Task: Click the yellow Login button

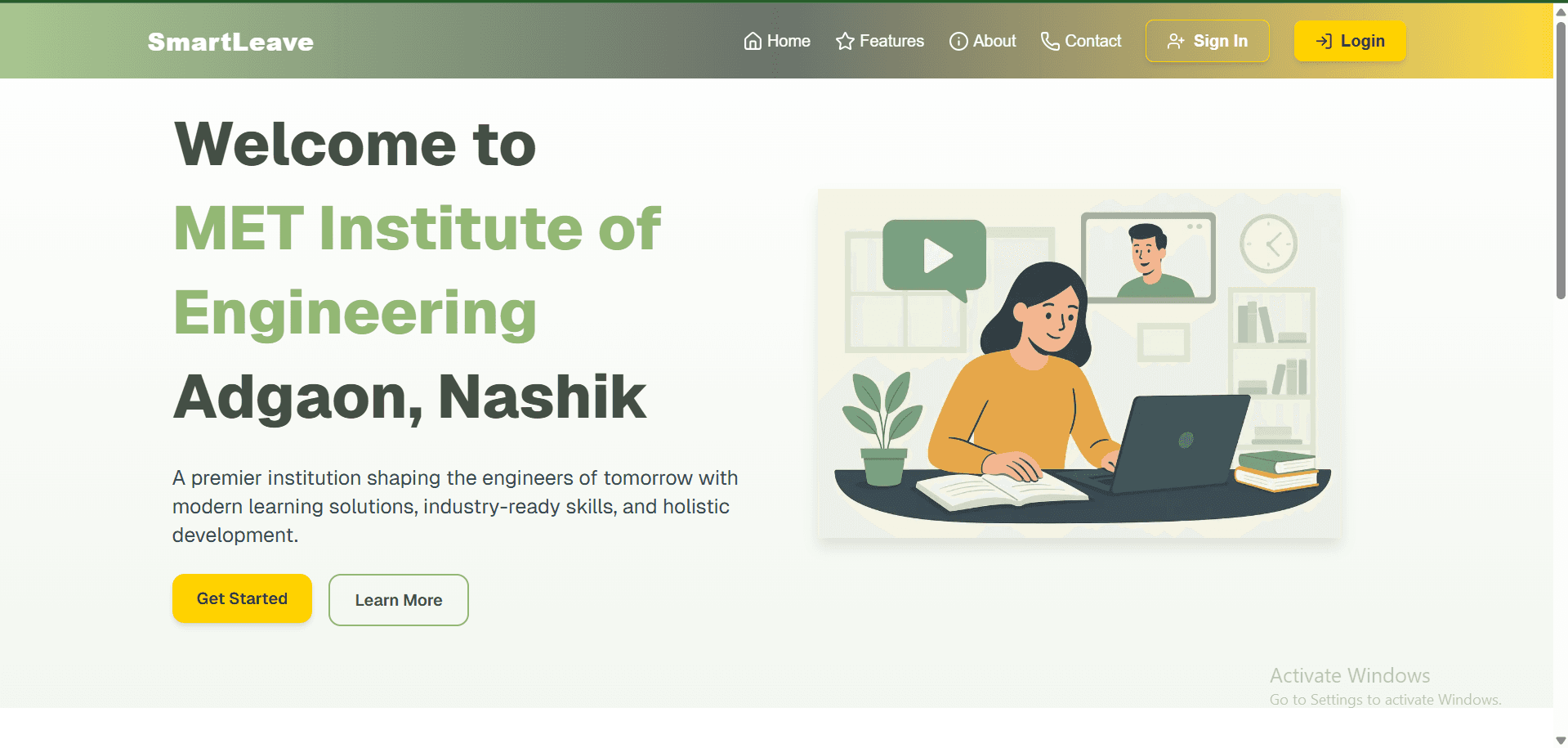Action: (x=1350, y=41)
